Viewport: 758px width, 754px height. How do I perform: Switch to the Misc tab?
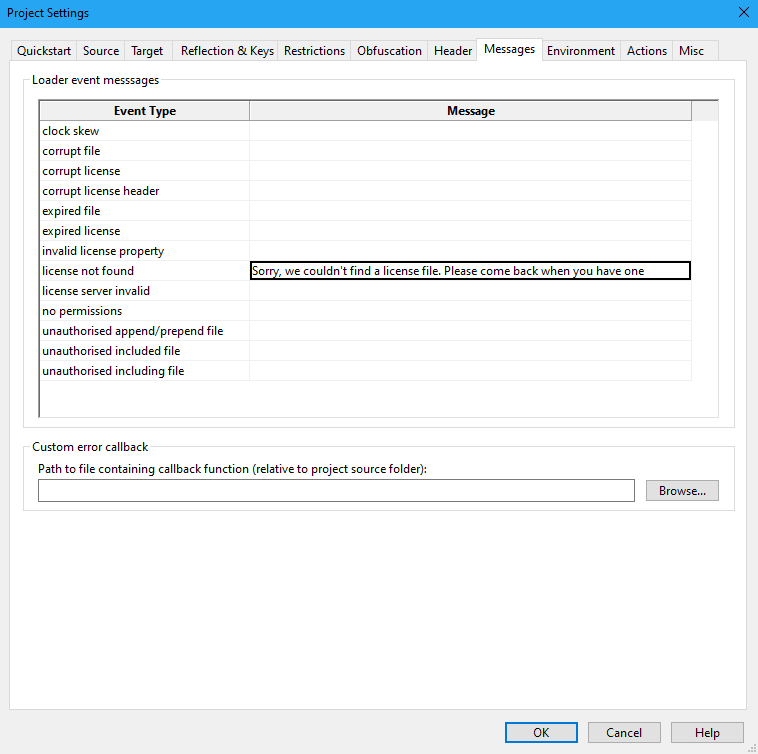pos(691,51)
